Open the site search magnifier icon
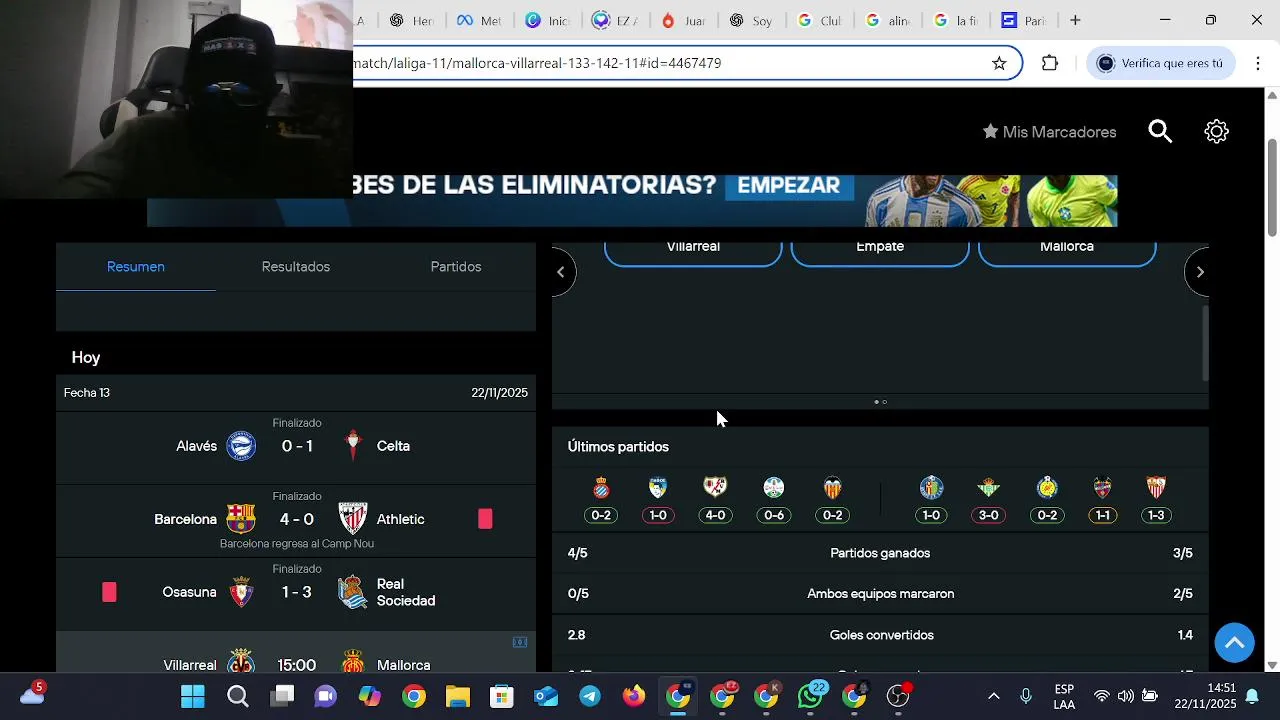This screenshot has height=720, width=1280. [x=1160, y=132]
